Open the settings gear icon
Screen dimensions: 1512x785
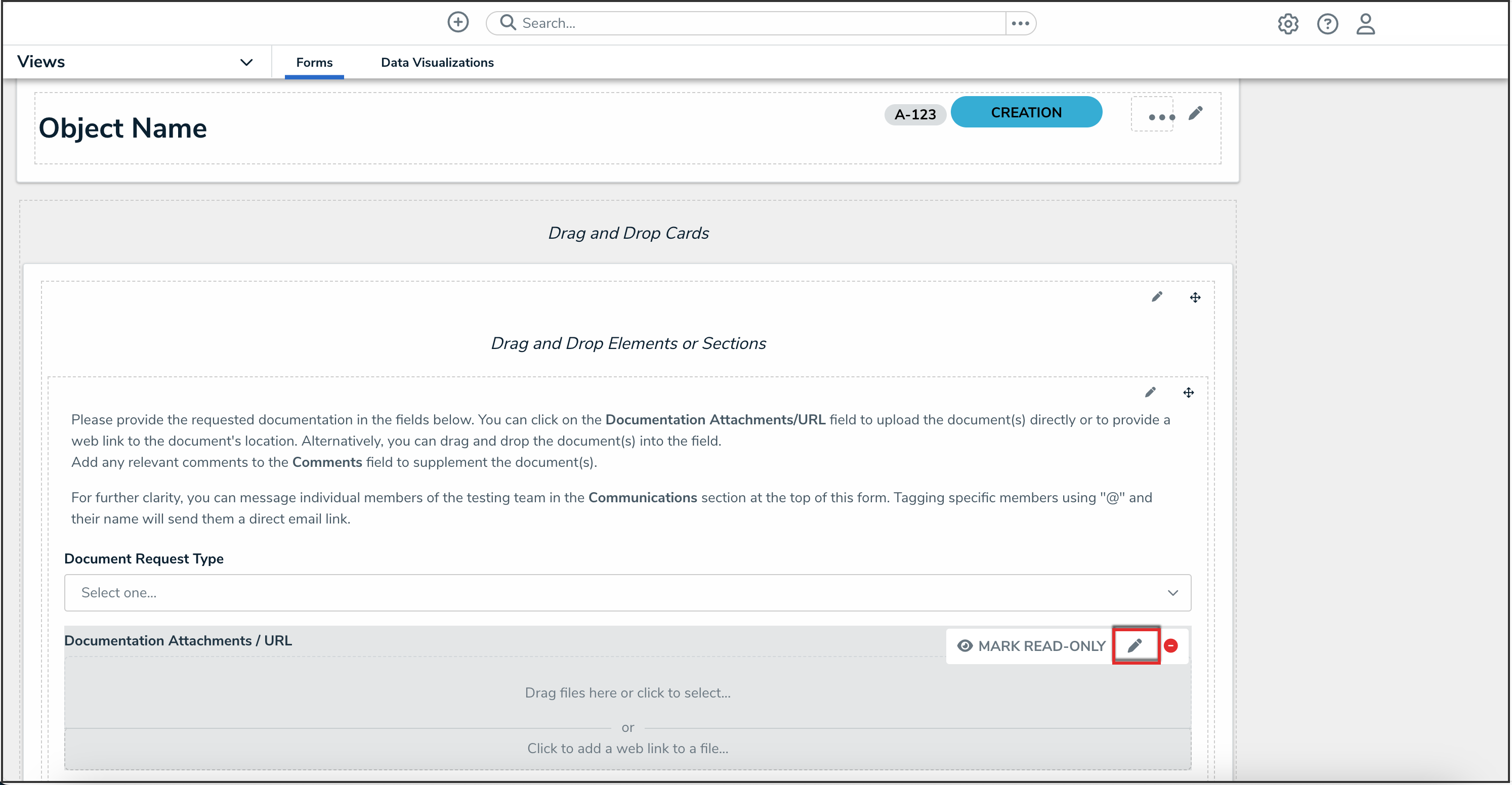[1288, 24]
